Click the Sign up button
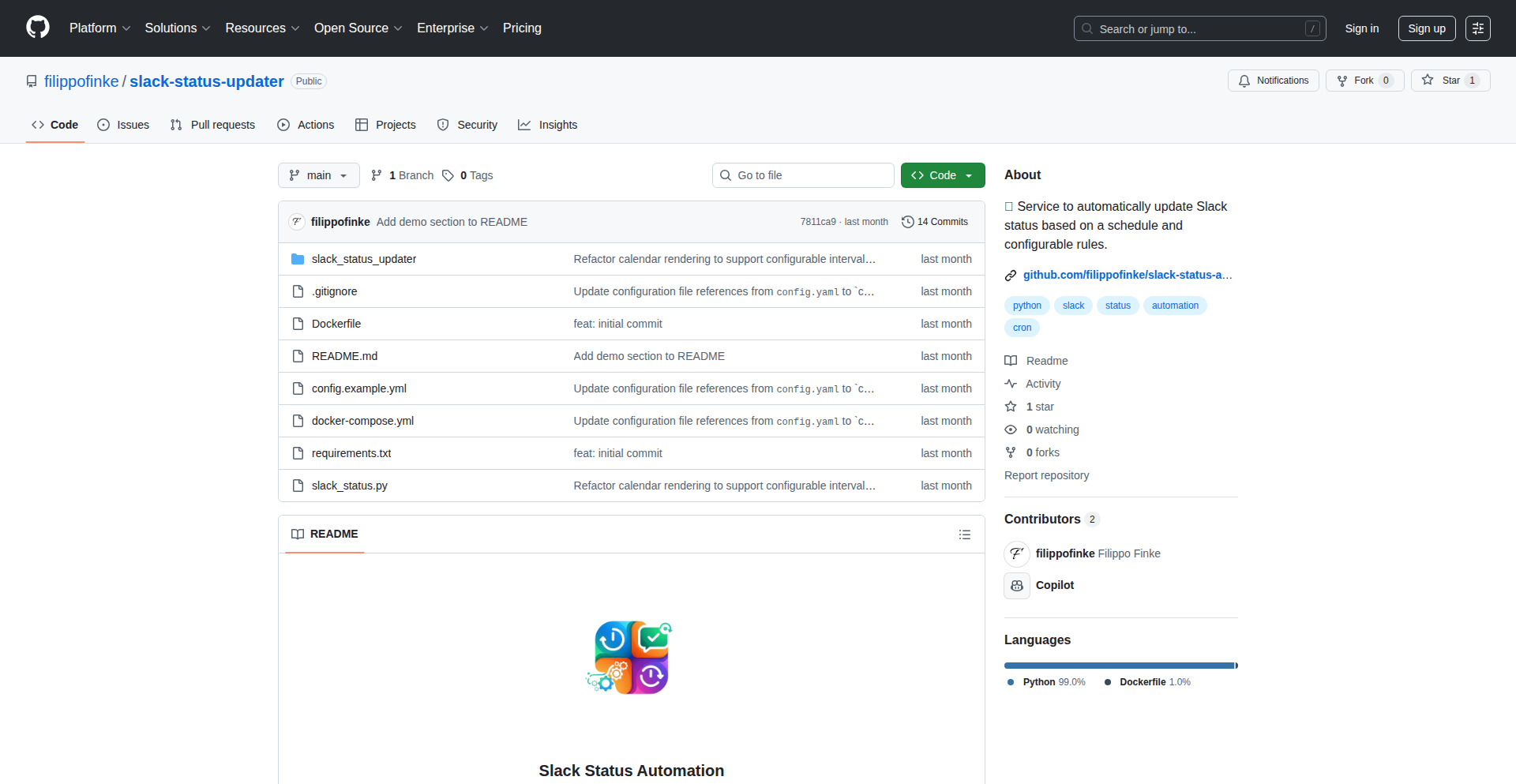Screen dimensions: 1516x784 pos(1426,28)
